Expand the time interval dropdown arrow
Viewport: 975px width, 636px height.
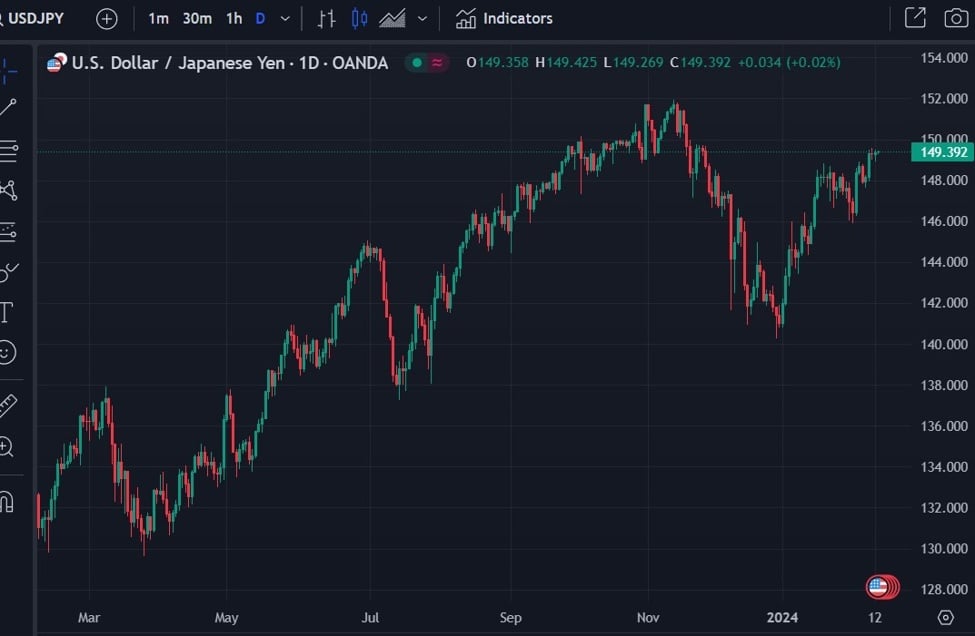tap(286, 19)
